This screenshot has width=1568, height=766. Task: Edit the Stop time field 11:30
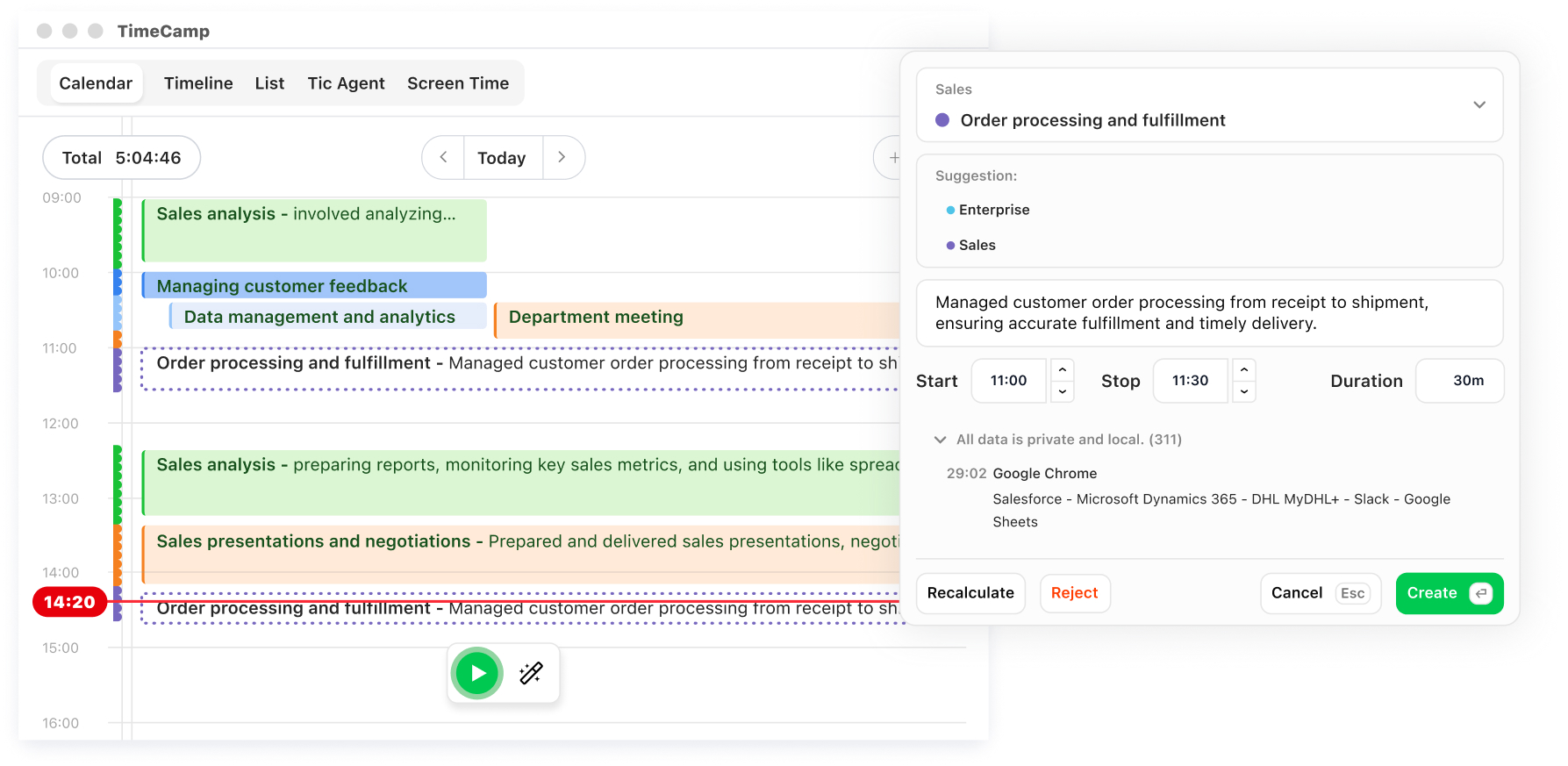[x=1191, y=381]
